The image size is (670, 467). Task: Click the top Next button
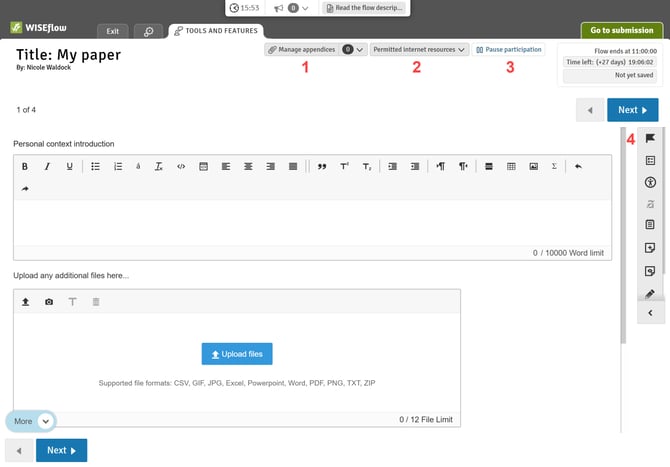point(632,110)
